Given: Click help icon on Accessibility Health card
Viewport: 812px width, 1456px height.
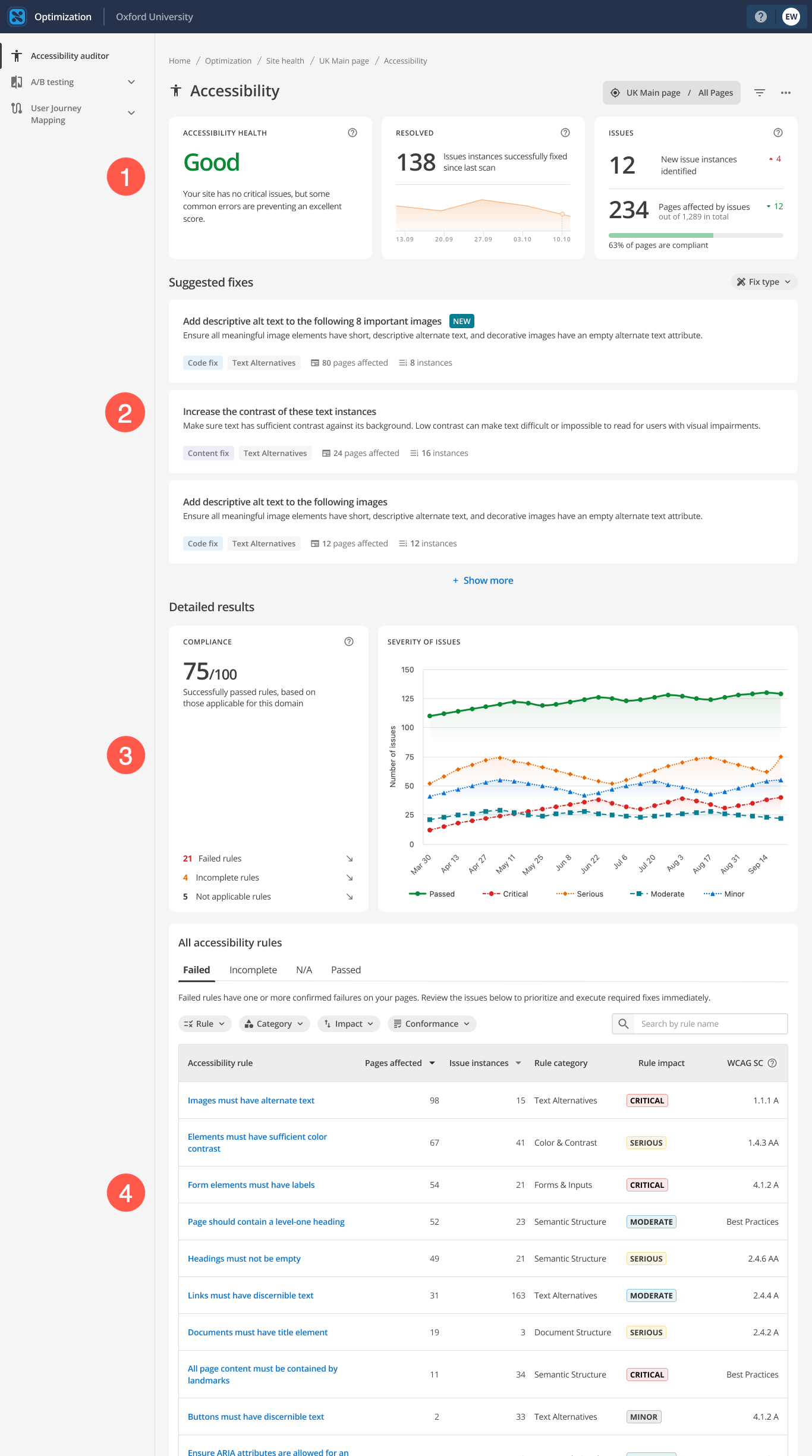Looking at the screenshot, I should [x=353, y=133].
